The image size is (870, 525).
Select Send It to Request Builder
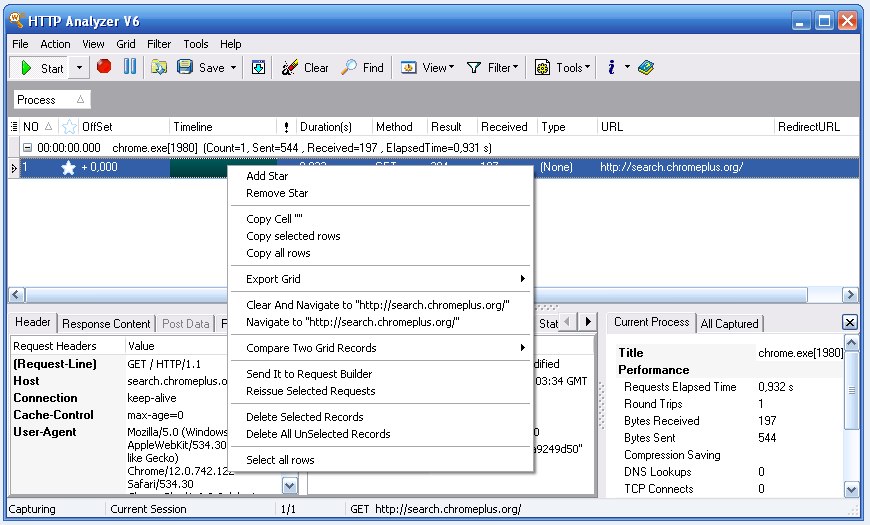tap(309, 374)
